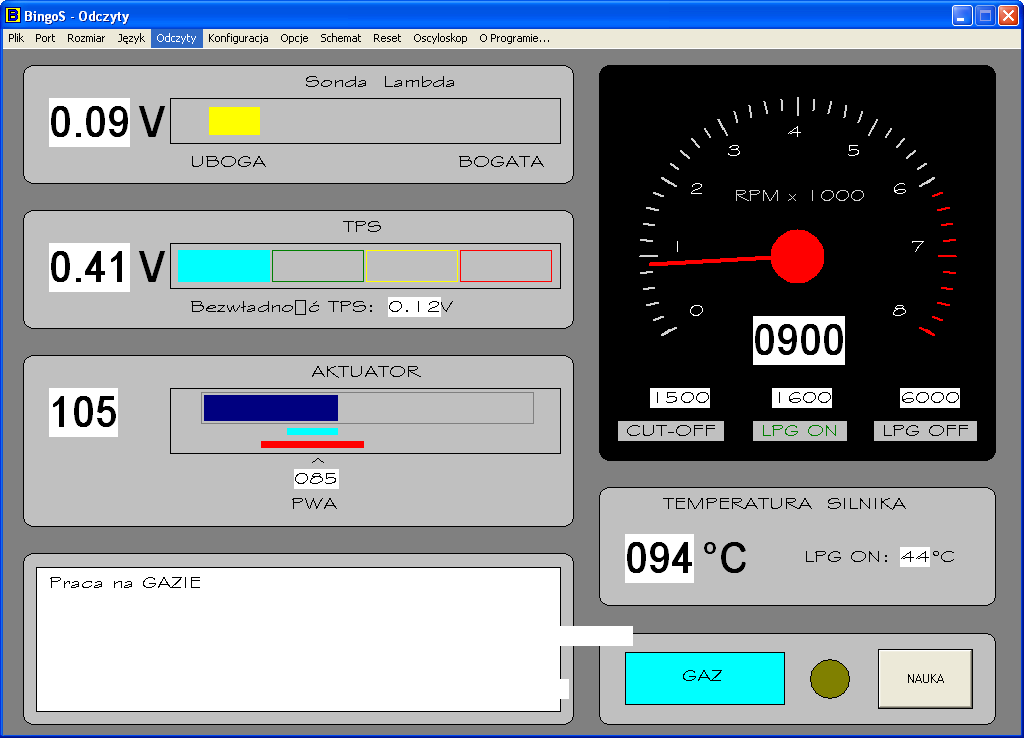
Task: Click the 1500 cut-off RPM field
Action: pyautogui.click(x=680, y=398)
